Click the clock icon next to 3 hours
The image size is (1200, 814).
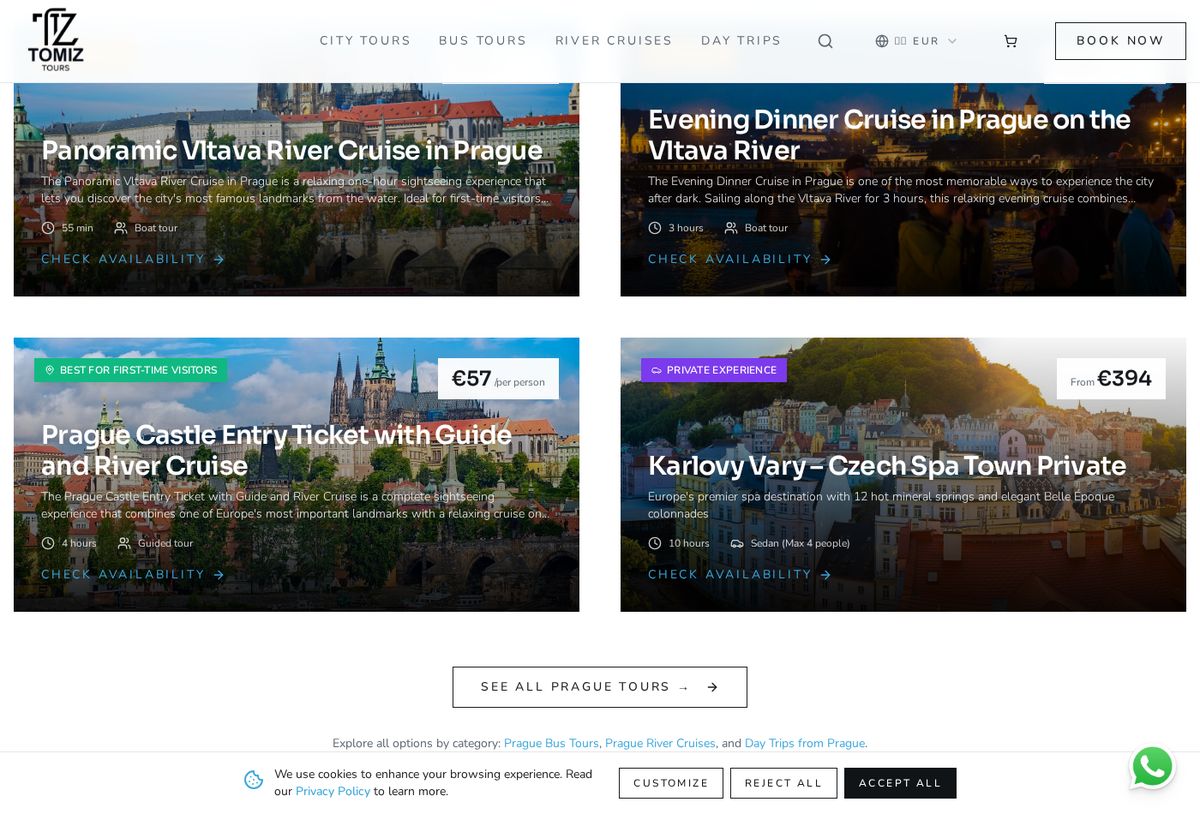(x=655, y=228)
